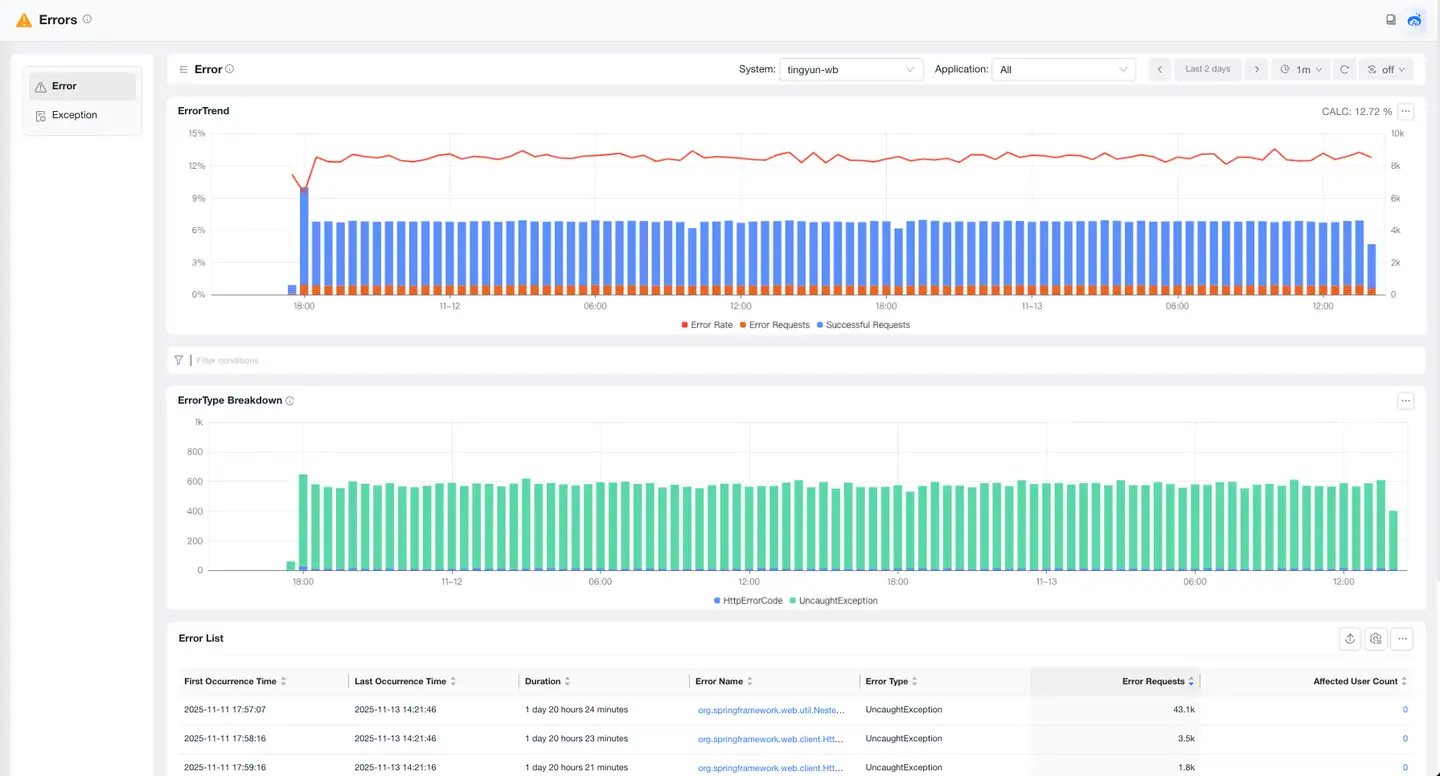The image size is (1440, 776).
Task: Open ErrorType Breakdown more options menu
Action: pos(1406,401)
